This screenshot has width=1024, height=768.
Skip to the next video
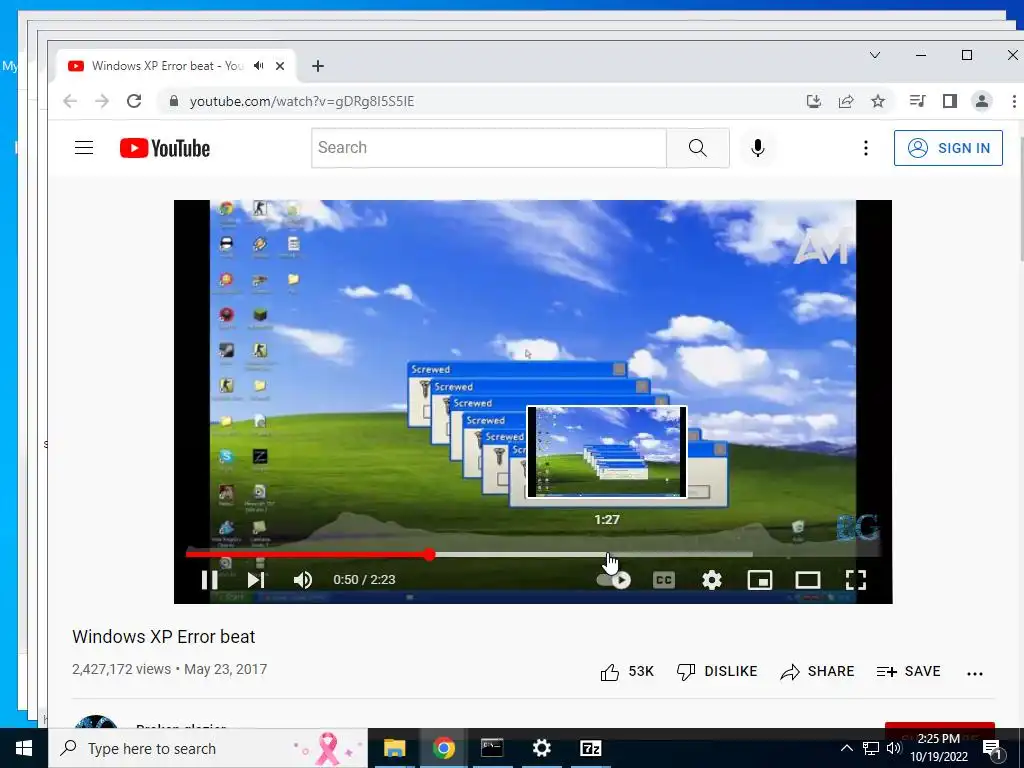point(256,580)
